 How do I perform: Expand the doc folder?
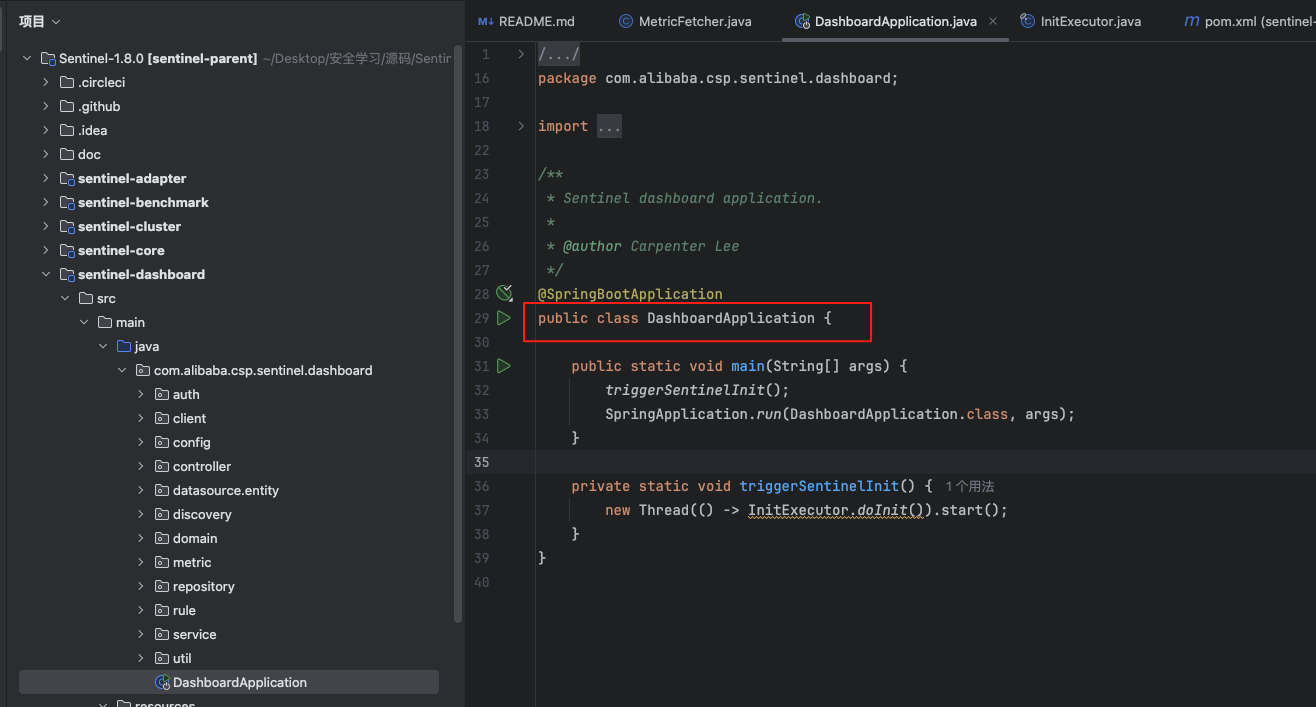pyautogui.click(x=46, y=155)
